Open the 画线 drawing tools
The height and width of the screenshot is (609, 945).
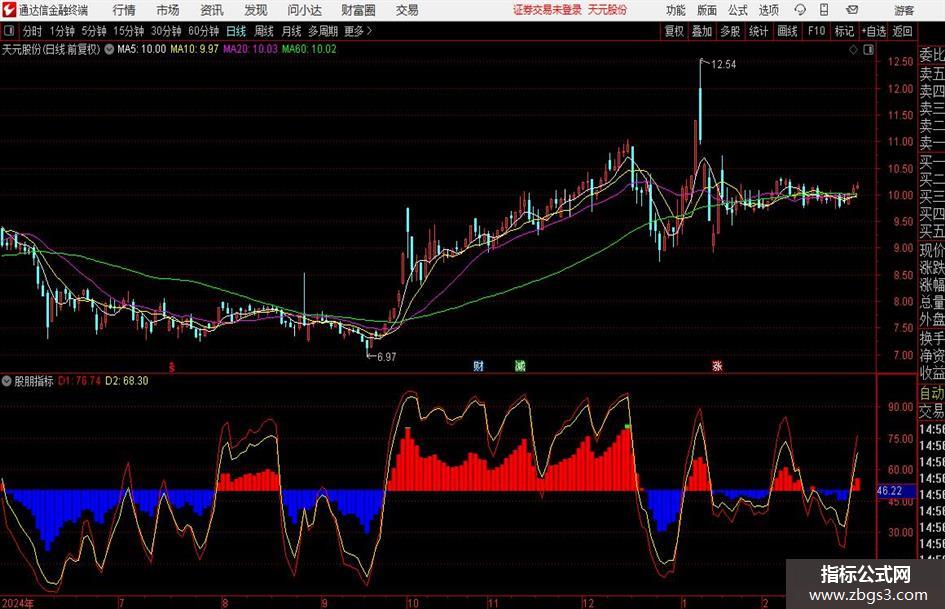(787, 31)
